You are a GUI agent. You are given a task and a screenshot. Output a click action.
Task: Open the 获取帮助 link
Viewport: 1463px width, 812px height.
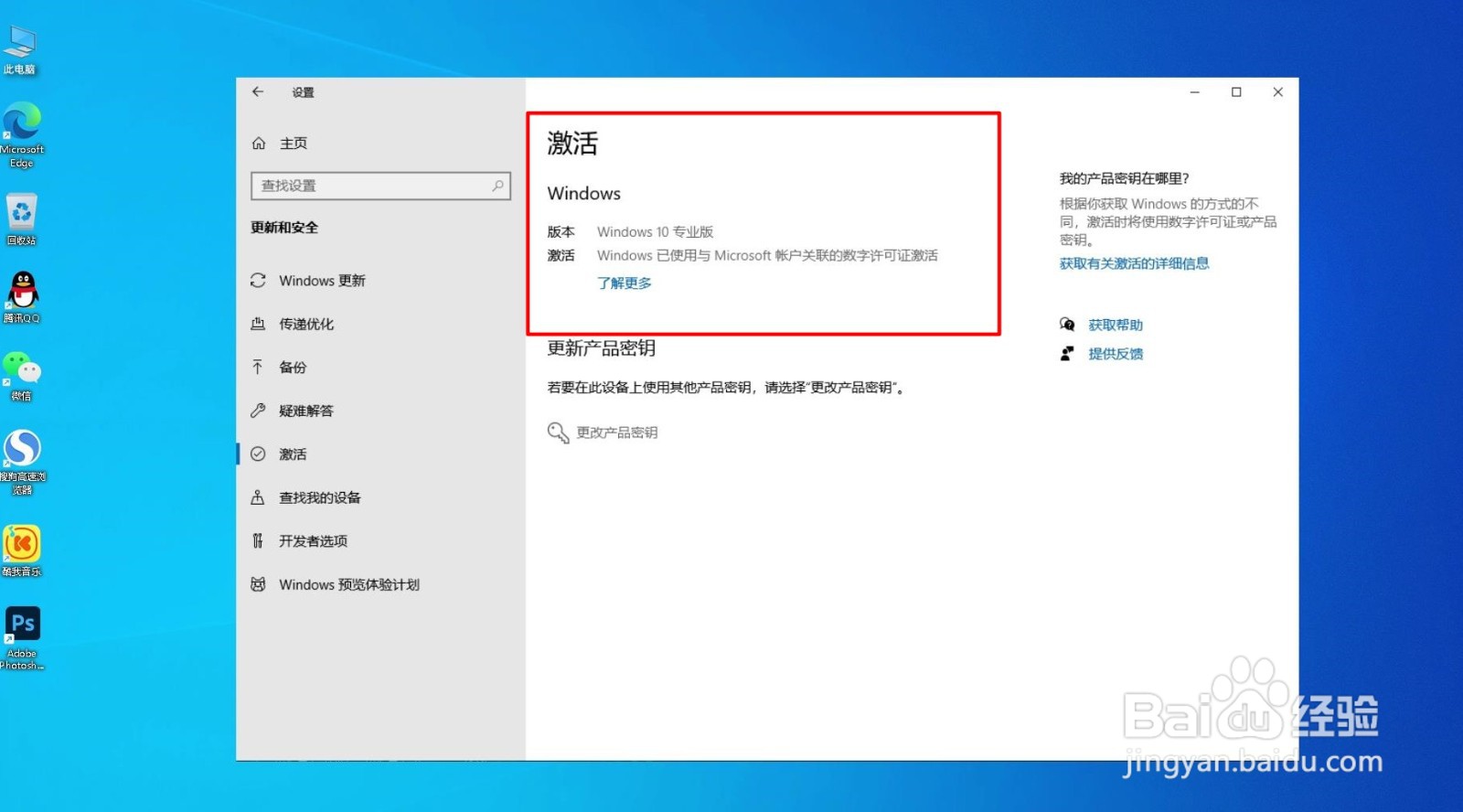1116,325
